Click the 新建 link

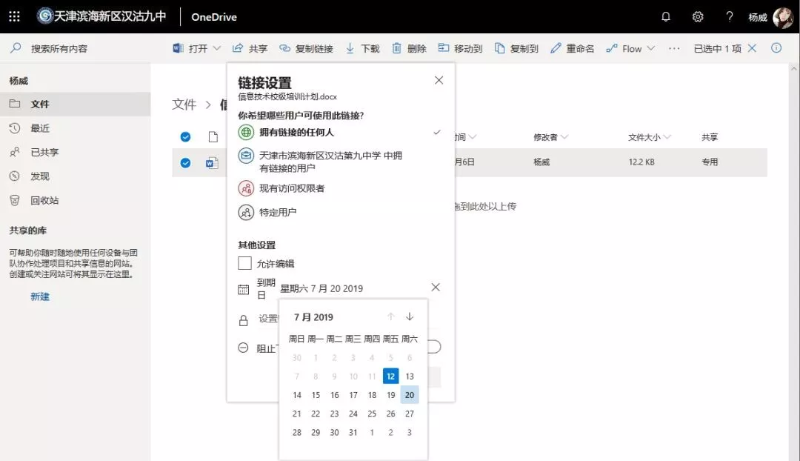[x=40, y=297]
